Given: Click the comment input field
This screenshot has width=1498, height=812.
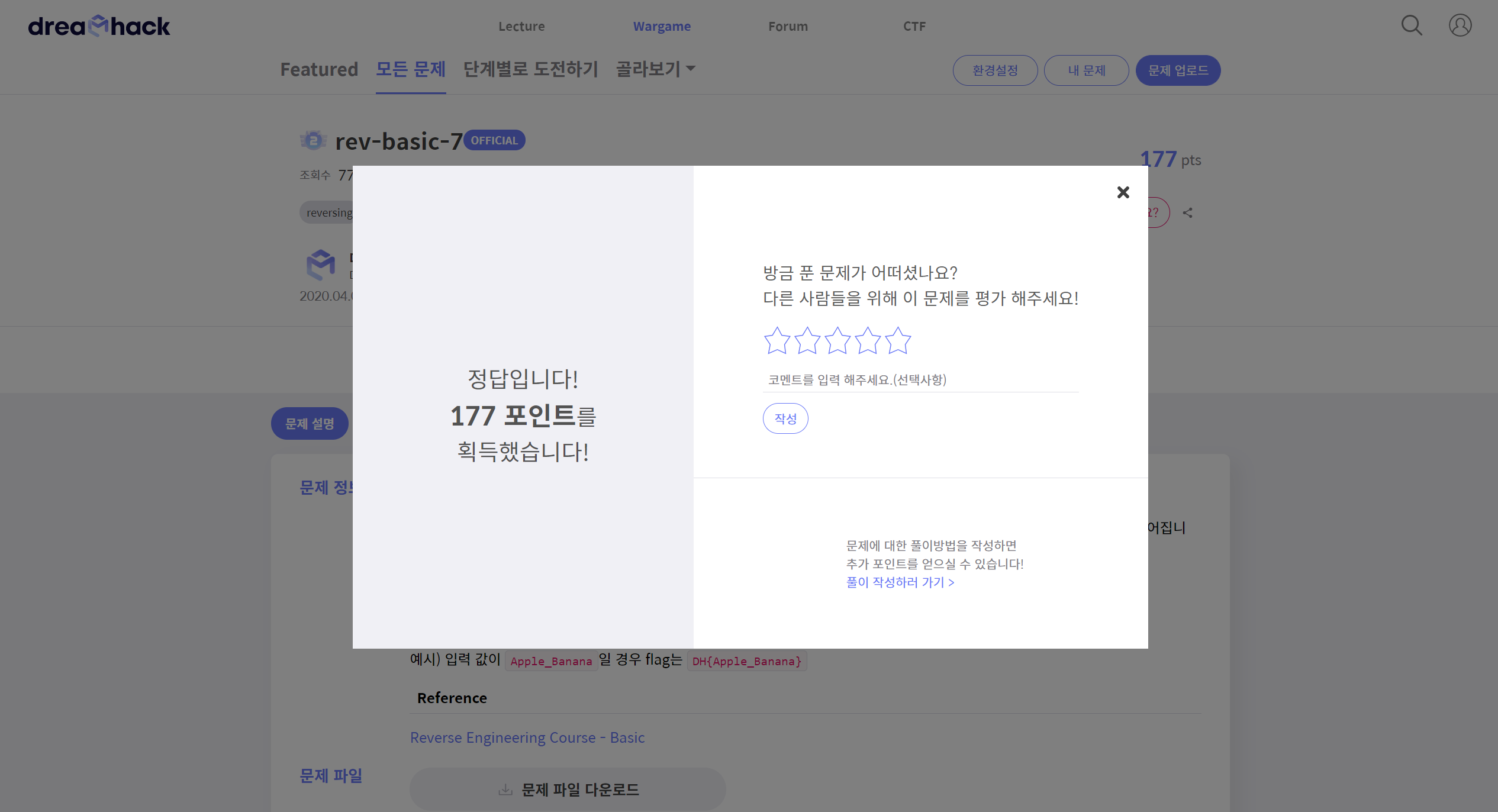Looking at the screenshot, I should click(x=920, y=380).
